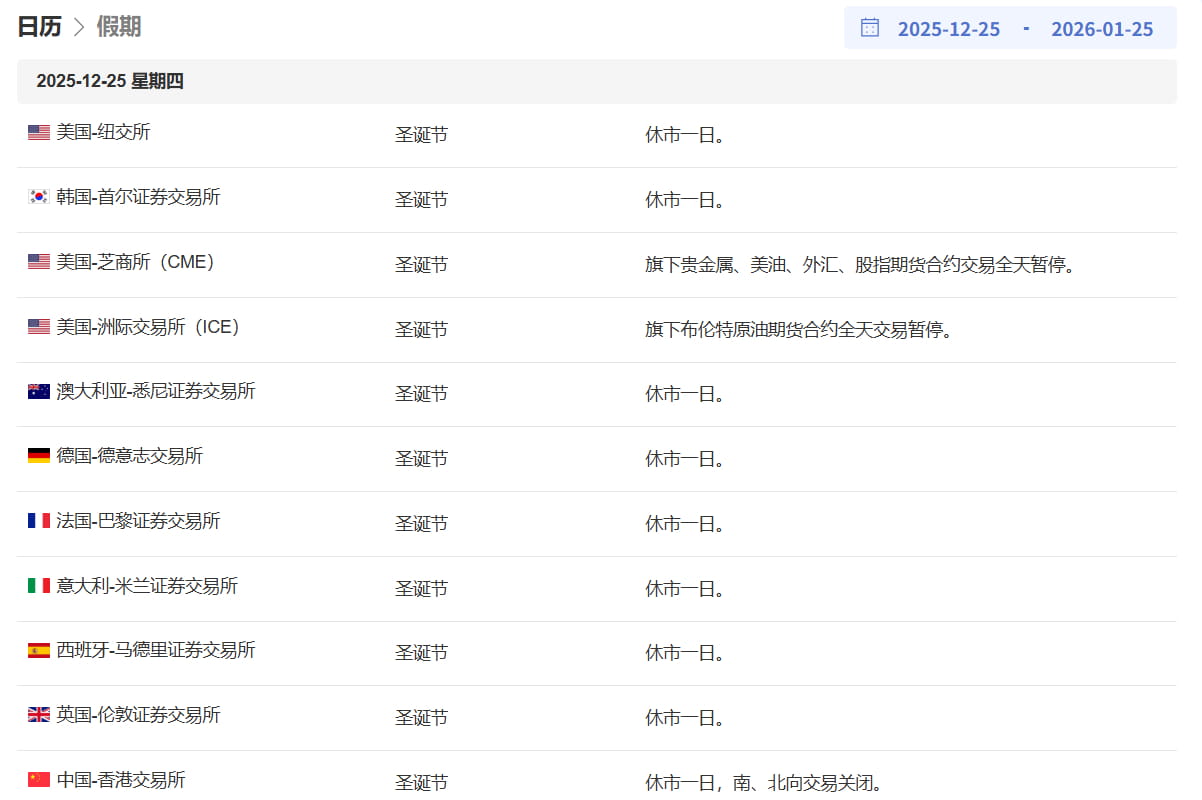Select the text 美国-芝商所（CME）
Image resolution: width=1202 pixels, height=800 pixels.
(x=136, y=262)
